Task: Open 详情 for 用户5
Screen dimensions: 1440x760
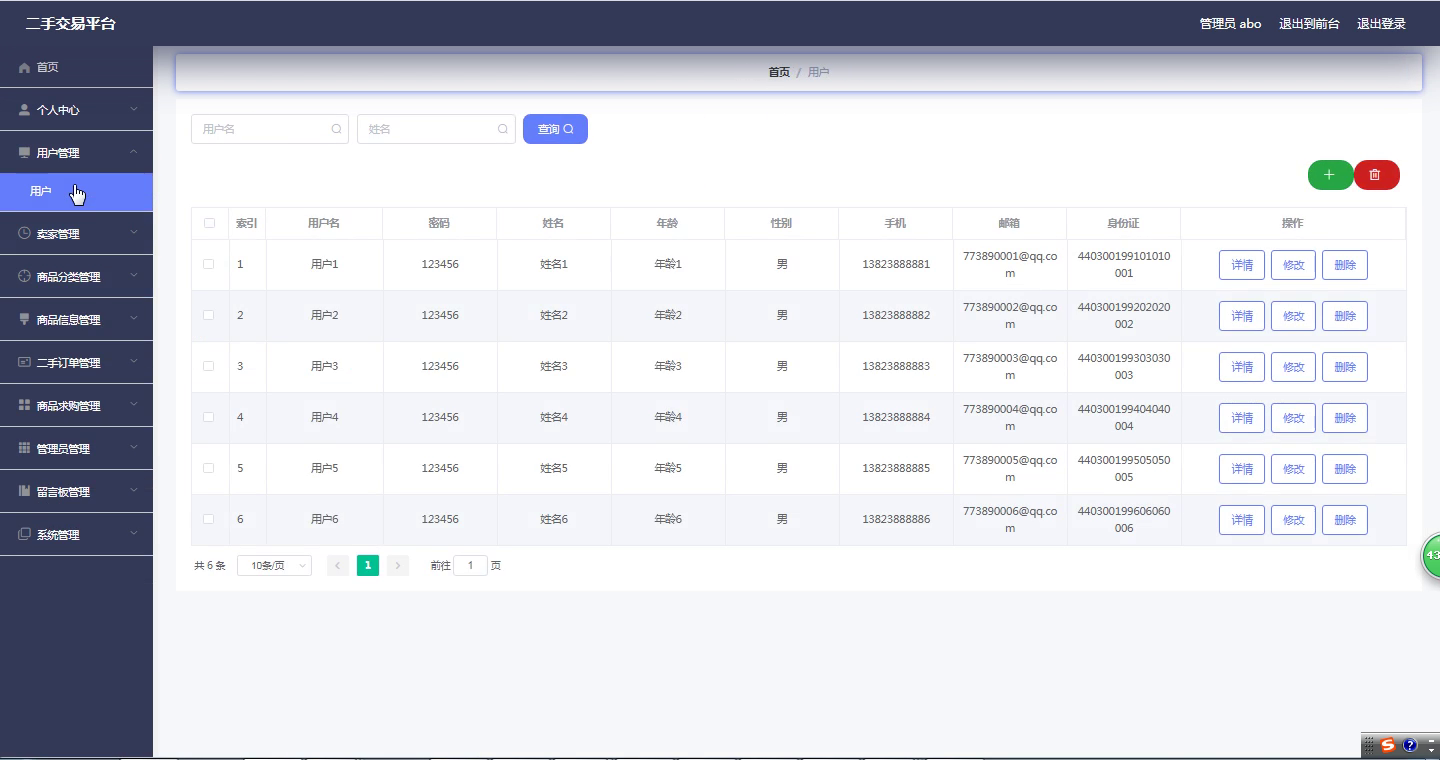Action: (x=1242, y=469)
